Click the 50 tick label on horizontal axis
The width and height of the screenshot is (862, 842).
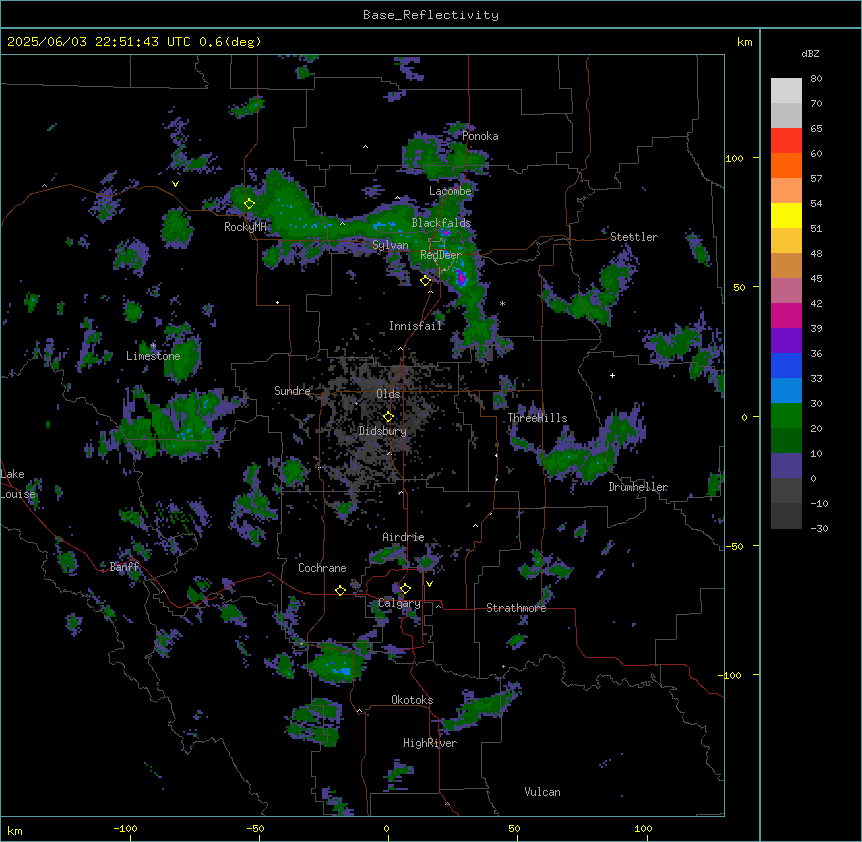click(515, 828)
